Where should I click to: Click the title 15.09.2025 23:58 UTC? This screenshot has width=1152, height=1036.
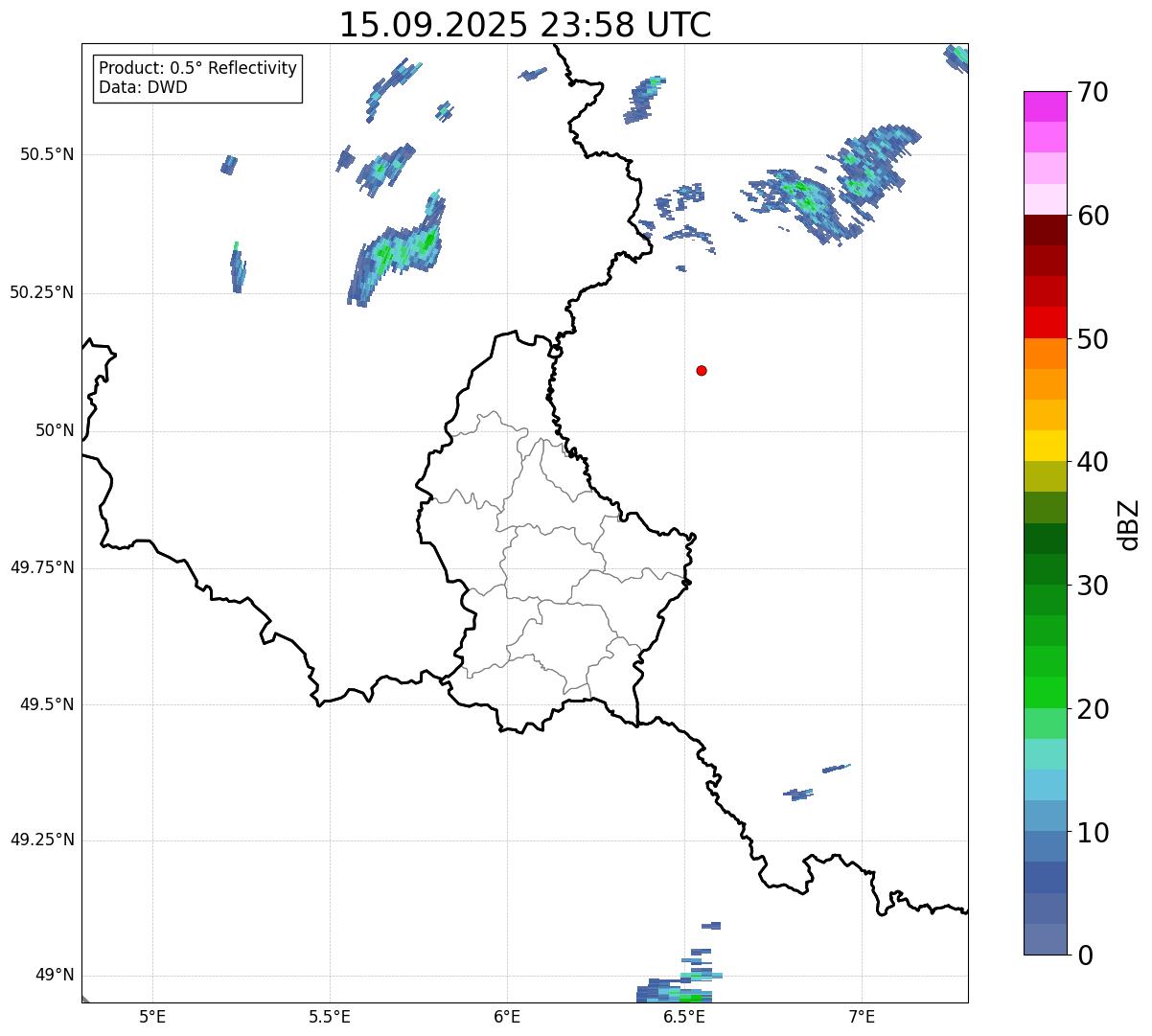click(525, 25)
